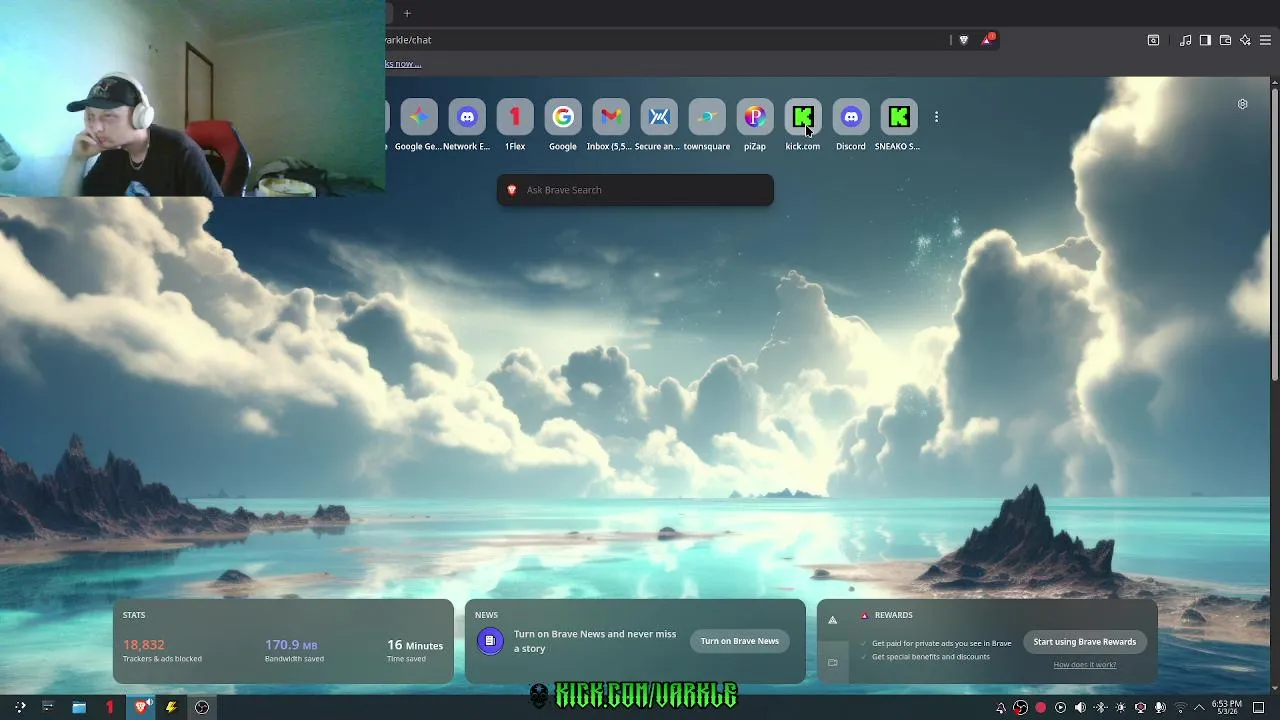This screenshot has height=720, width=1280.
Task: Click the Start using Brave Rewards button
Action: click(x=1085, y=642)
